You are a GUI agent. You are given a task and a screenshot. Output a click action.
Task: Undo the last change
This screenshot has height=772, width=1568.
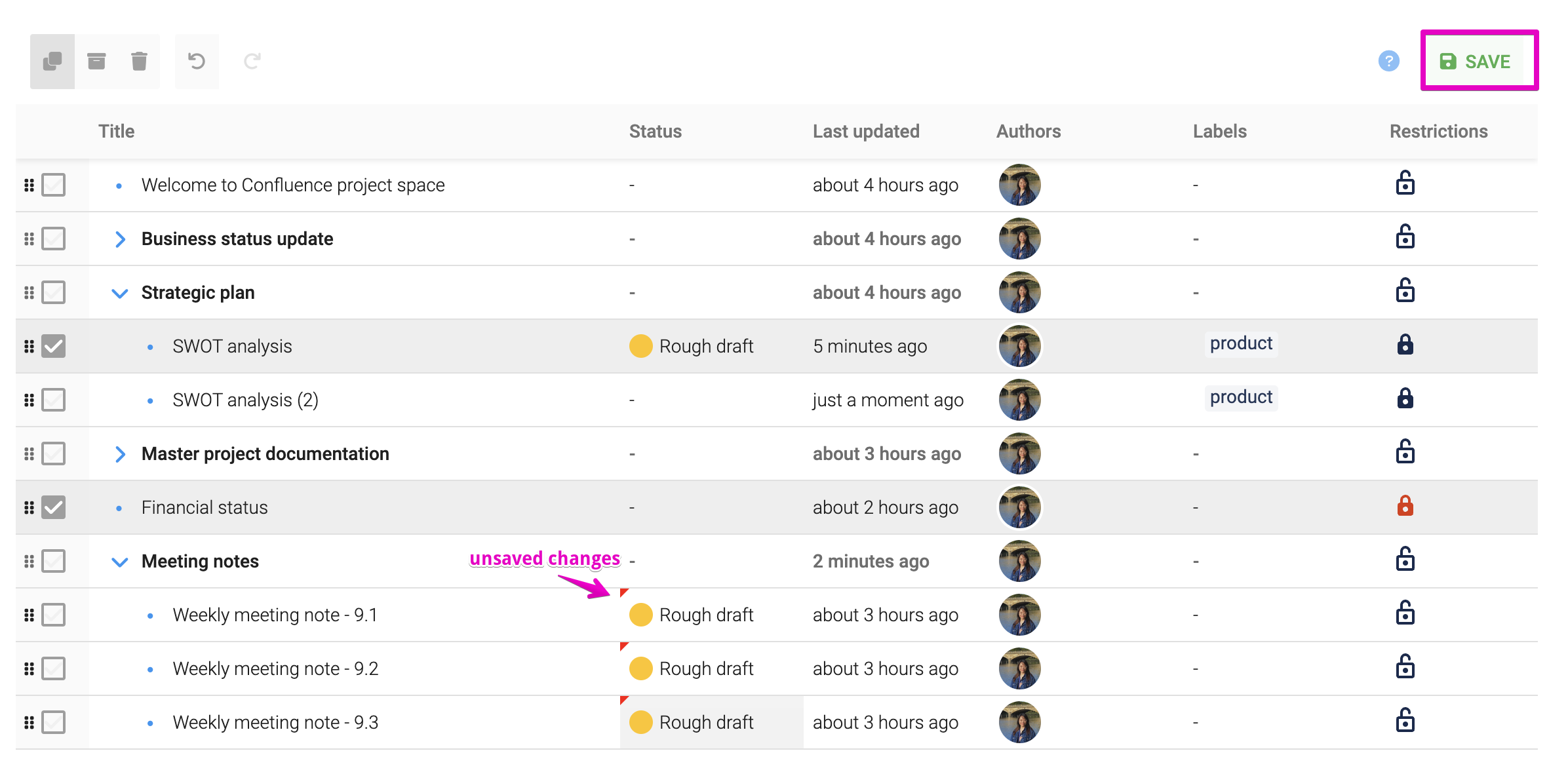[197, 60]
